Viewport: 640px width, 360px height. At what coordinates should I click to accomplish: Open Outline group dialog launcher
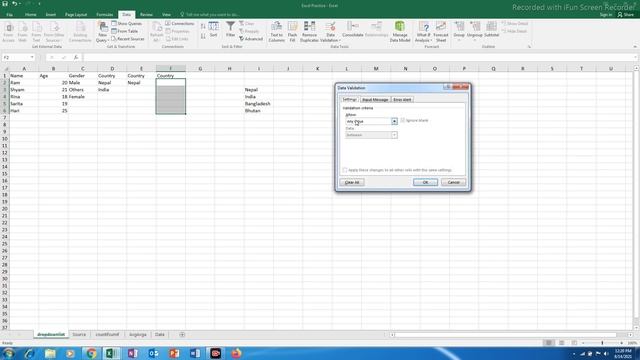click(529, 47)
